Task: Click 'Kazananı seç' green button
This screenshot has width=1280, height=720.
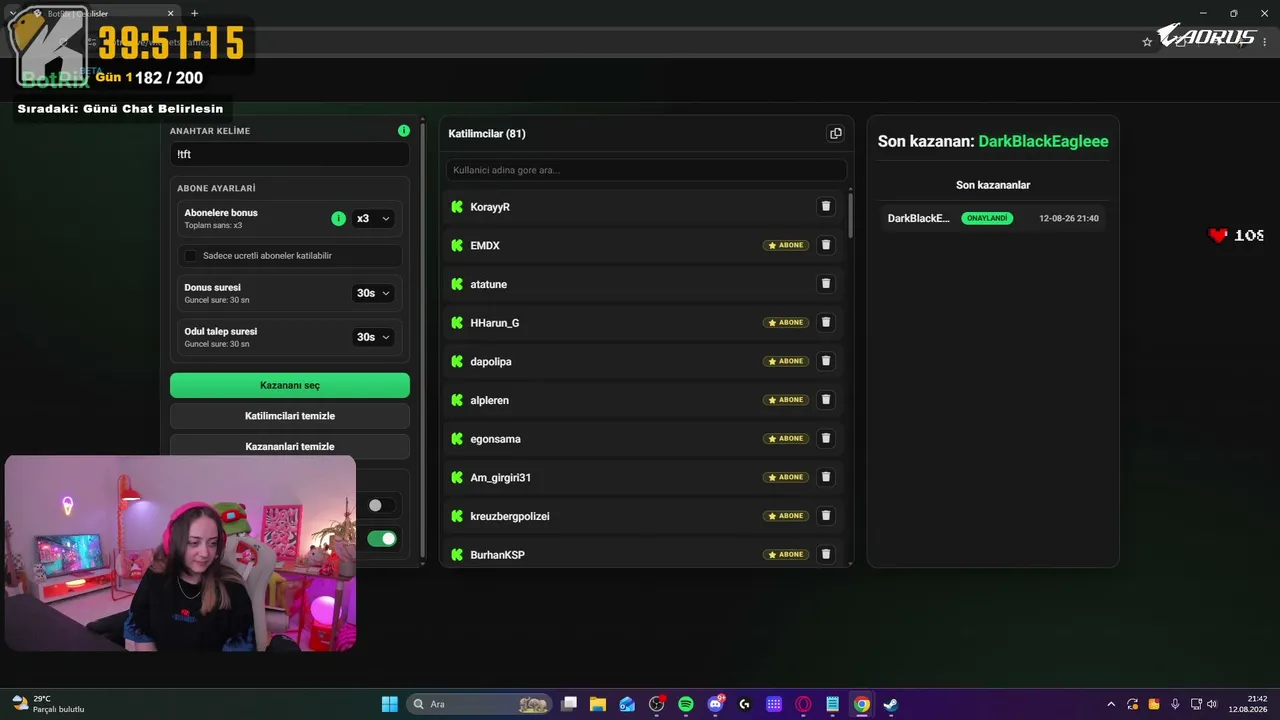Action: click(x=290, y=385)
